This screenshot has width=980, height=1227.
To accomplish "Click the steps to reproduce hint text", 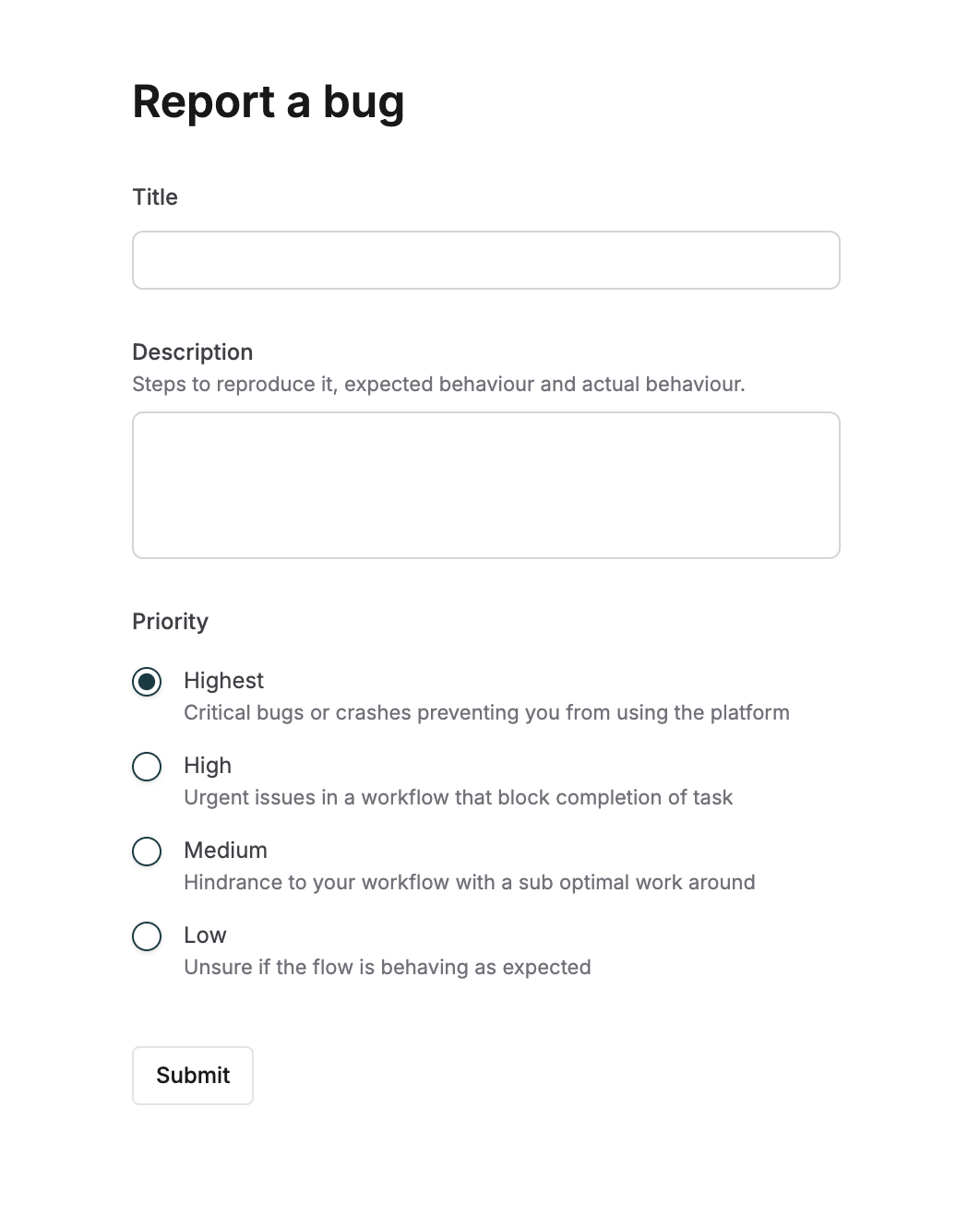I will tap(439, 384).
